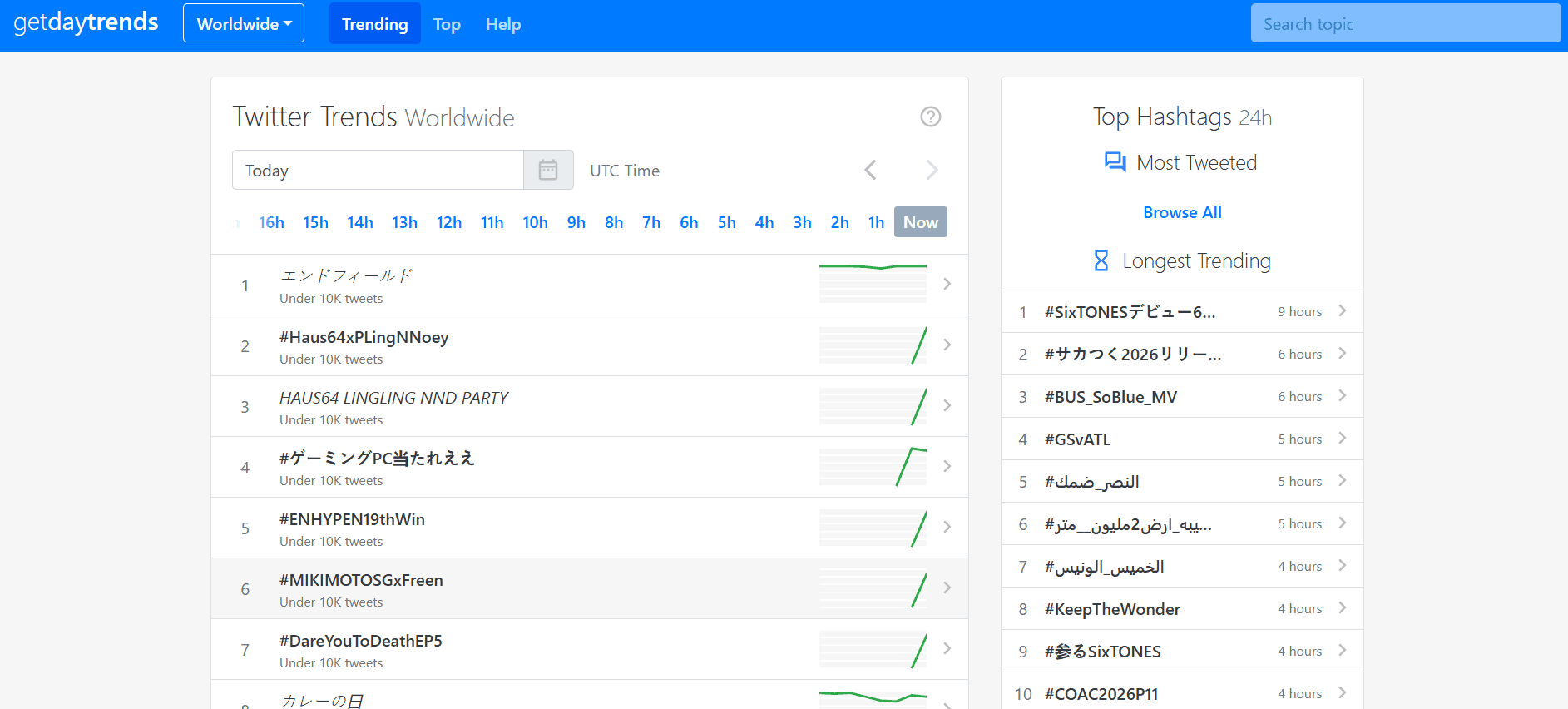Select the Now time tab

click(x=921, y=222)
